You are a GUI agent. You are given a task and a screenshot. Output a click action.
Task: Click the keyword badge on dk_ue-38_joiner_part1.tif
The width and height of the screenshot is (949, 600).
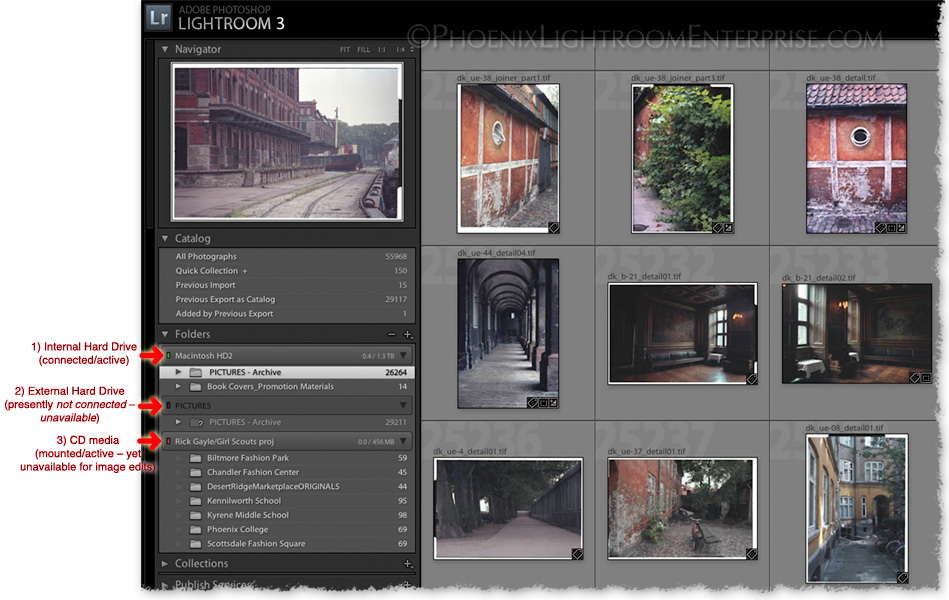(554, 227)
